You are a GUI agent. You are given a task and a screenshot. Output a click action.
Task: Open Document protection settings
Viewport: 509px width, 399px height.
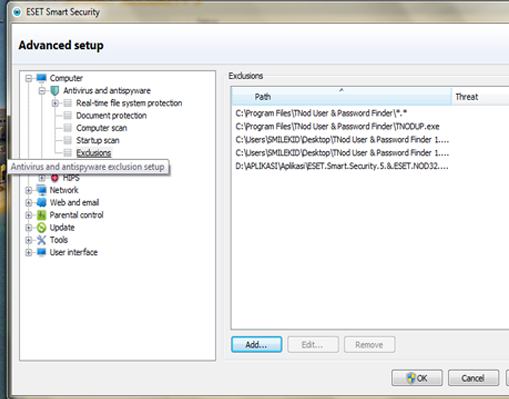pos(111,116)
